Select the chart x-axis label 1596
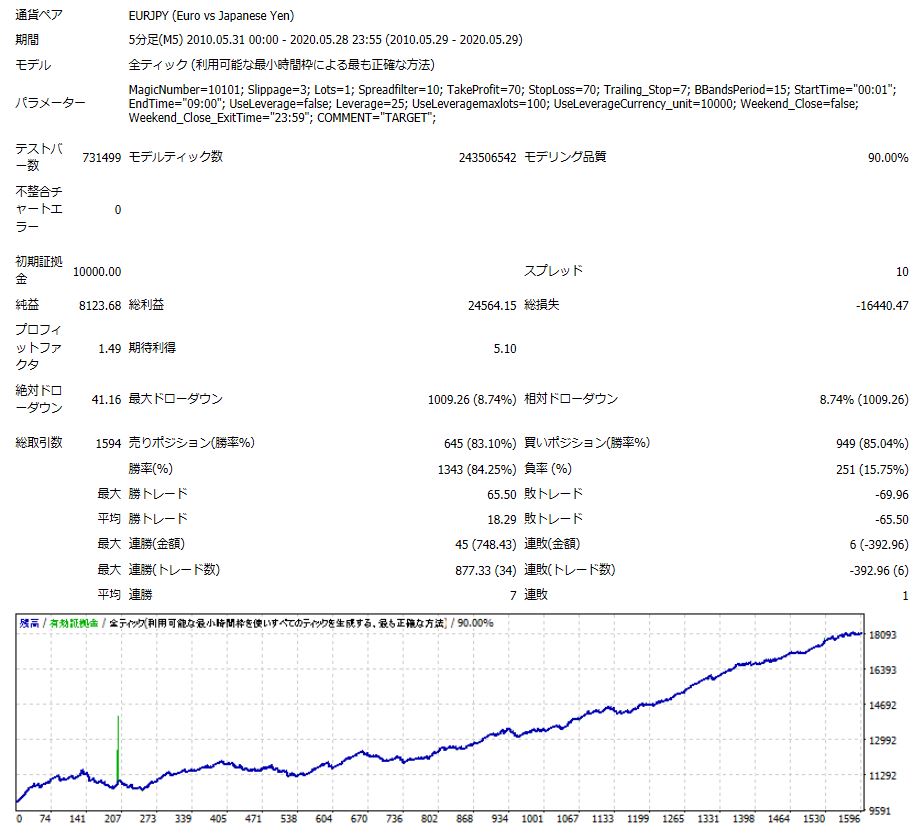The height and width of the screenshot is (835, 922). pos(850,819)
